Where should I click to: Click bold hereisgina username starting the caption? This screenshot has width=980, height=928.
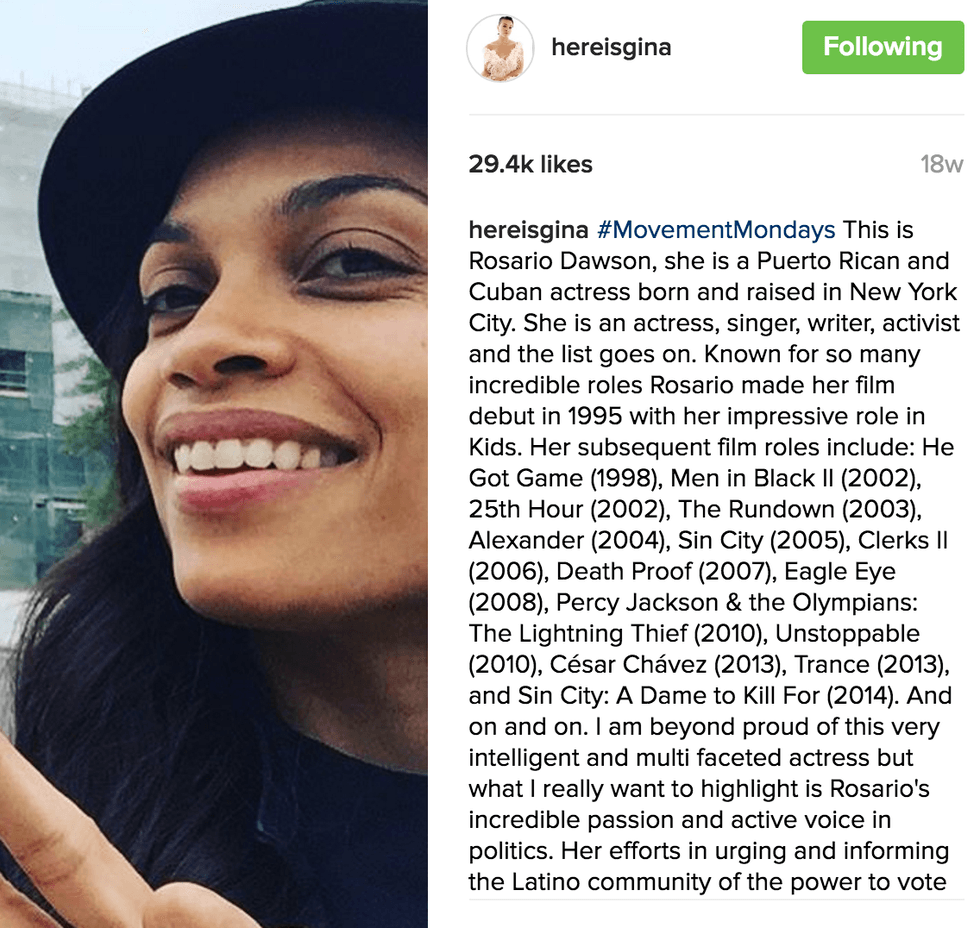tap(528, 230)
